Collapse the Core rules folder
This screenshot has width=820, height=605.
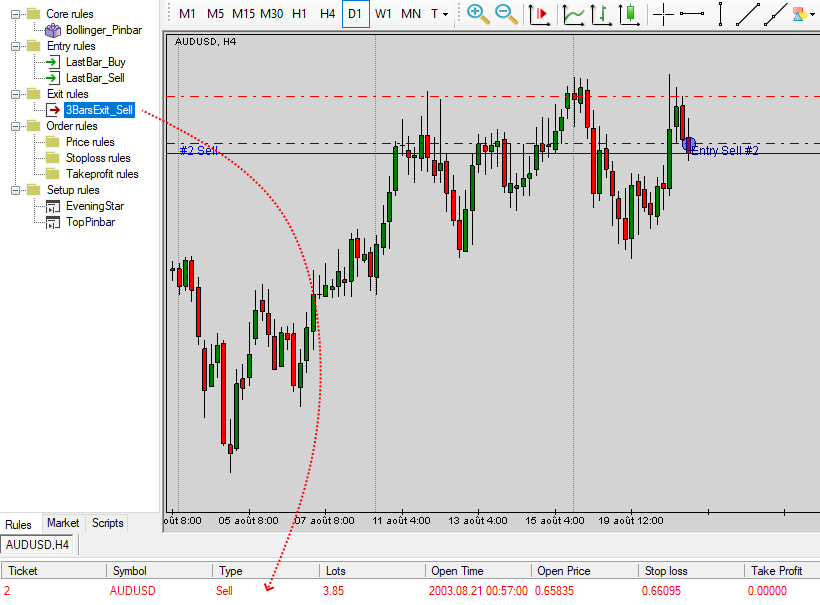[15, 14]
